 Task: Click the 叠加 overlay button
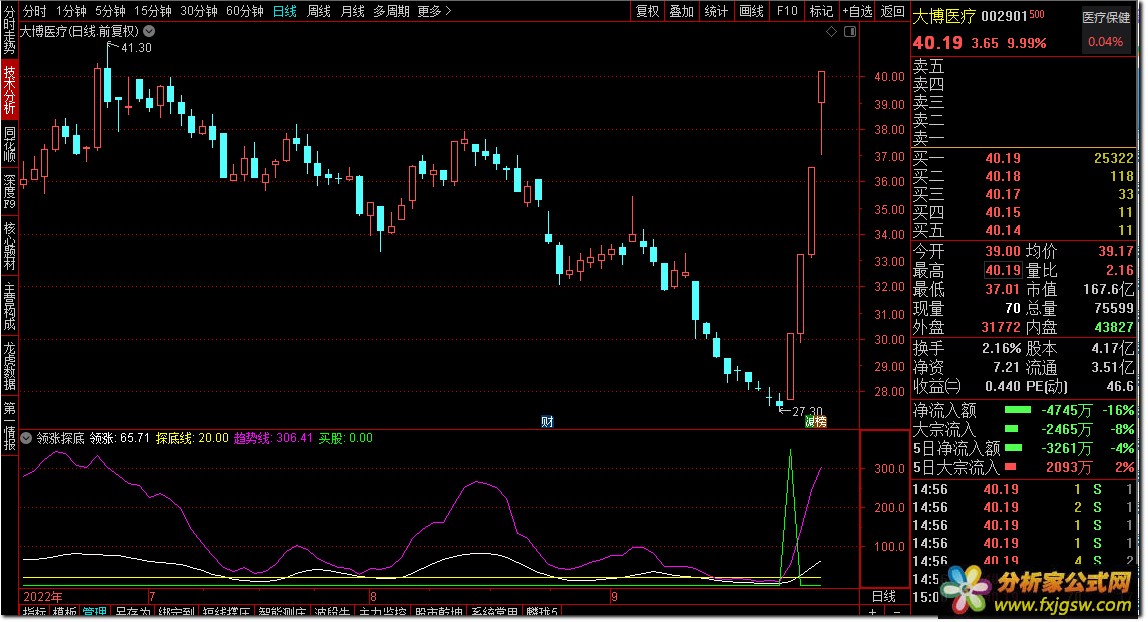(x=682, y=11)
